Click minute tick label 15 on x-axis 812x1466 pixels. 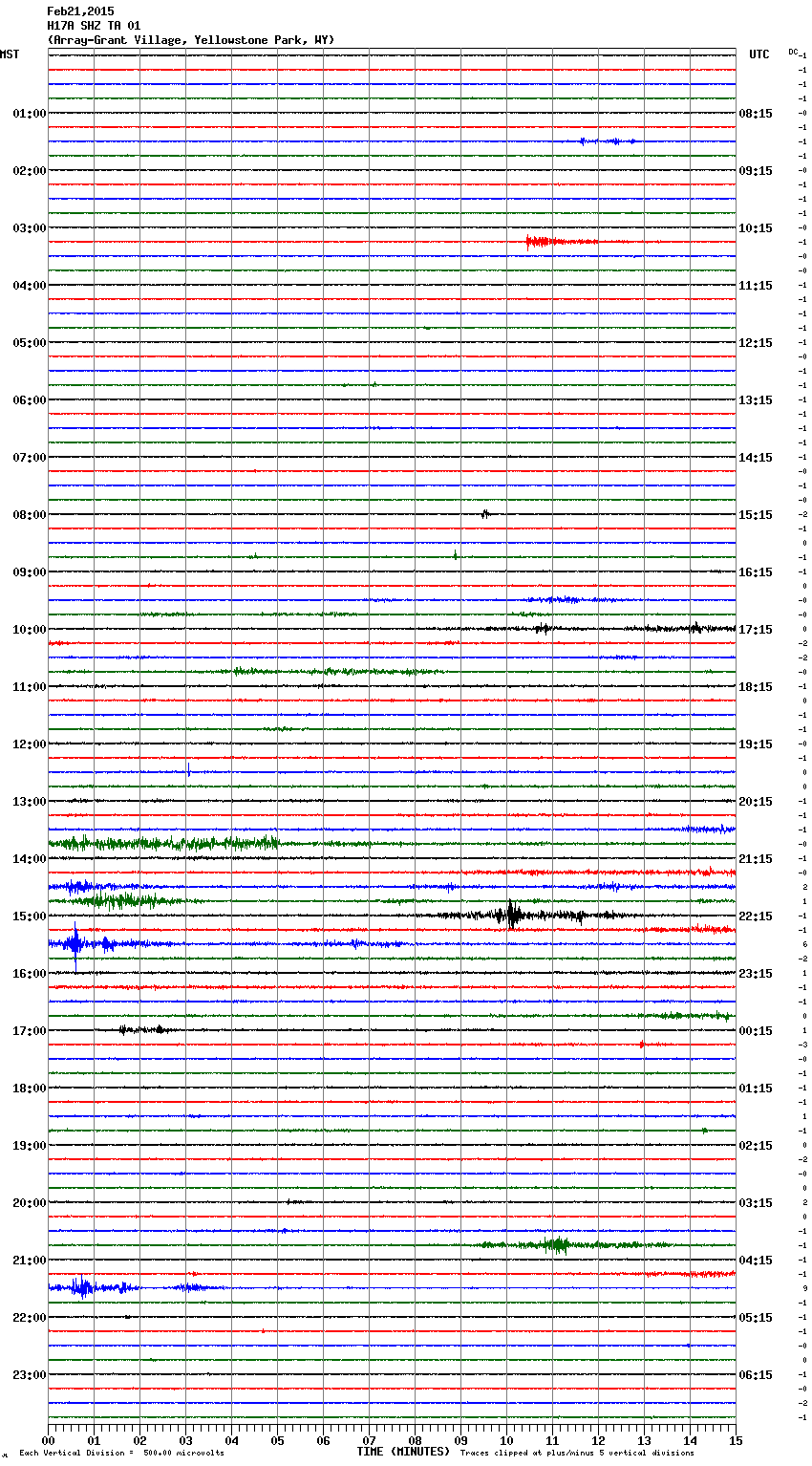pyautogui.click(x=736, y=1440)
